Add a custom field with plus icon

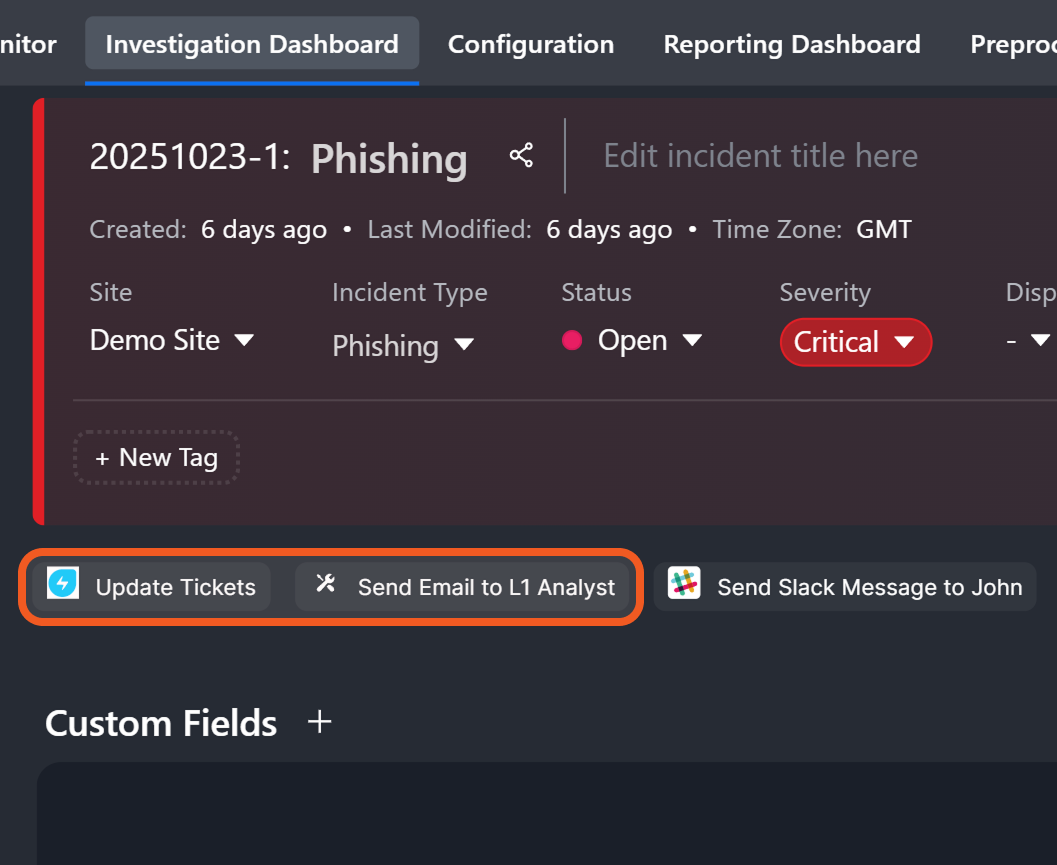click(x=319, y=722)
